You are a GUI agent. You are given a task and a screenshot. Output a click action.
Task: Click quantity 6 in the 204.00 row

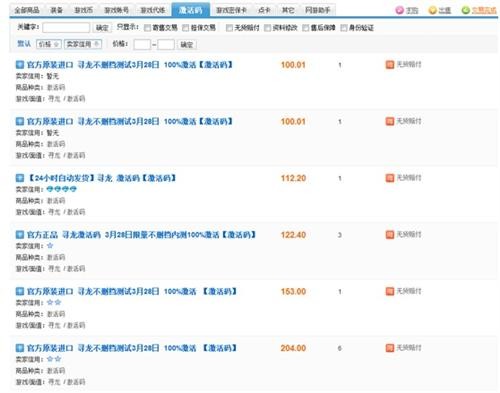[339, 348]
